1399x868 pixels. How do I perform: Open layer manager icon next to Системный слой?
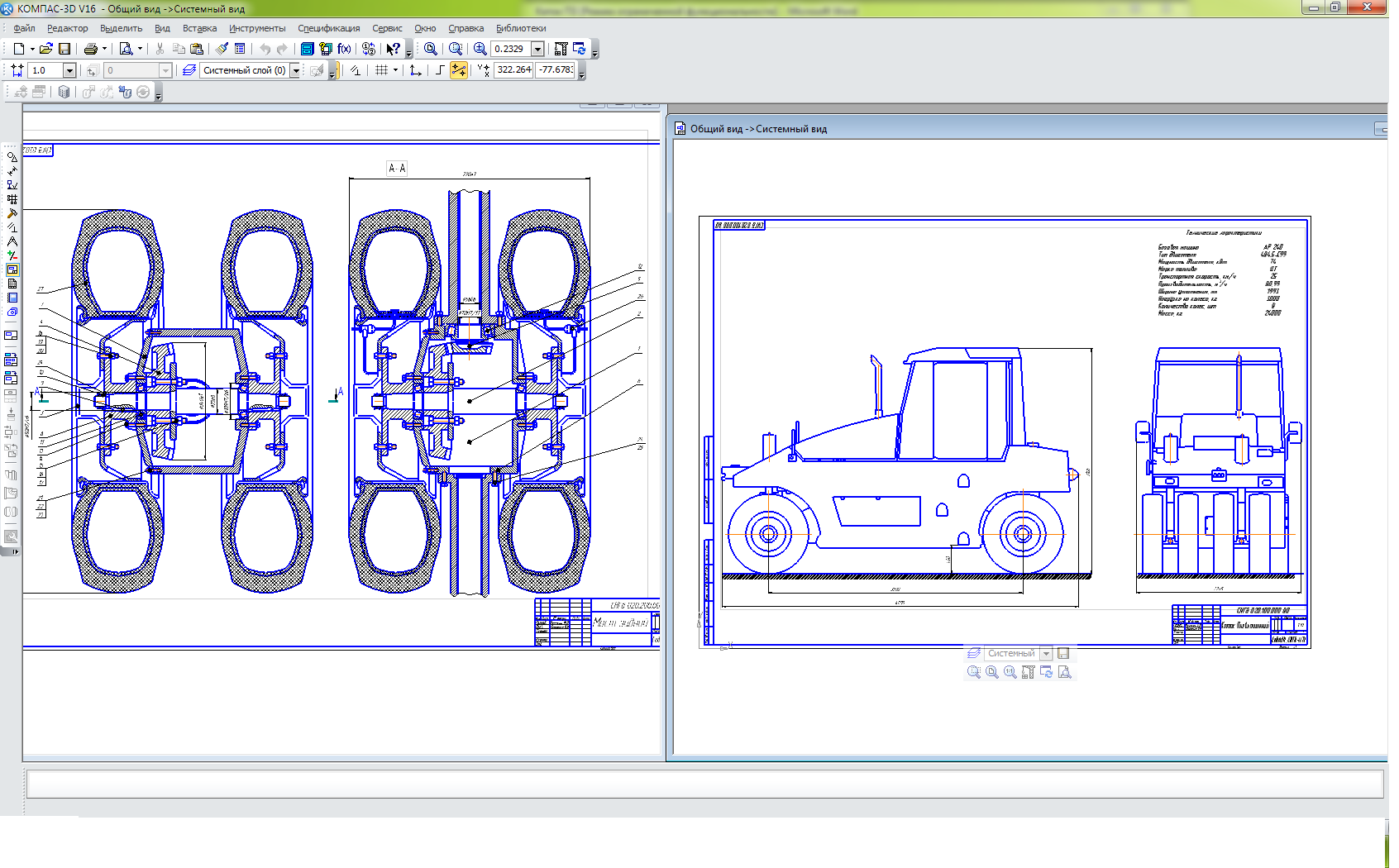189,70
